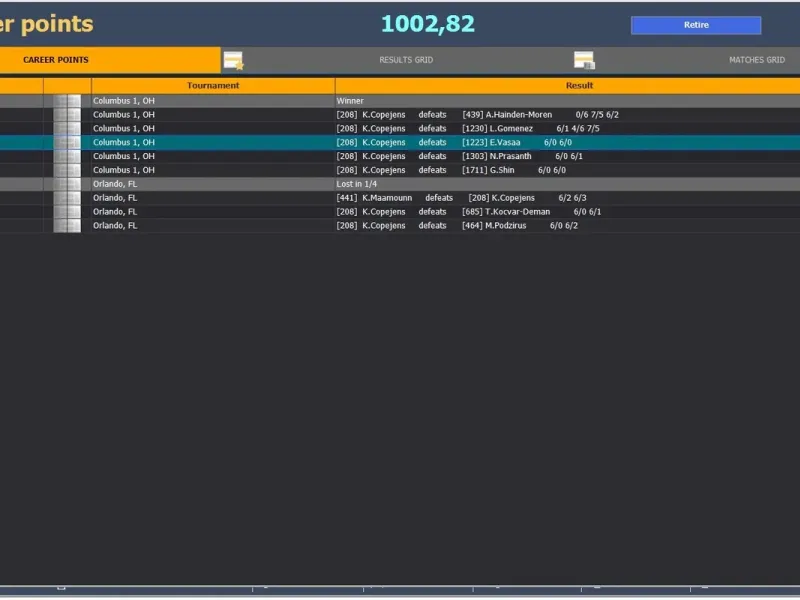Click the Matches Grid card icon
Image resolution: width=800 pixels, height=600 pixels.
(x=584, y=60)
